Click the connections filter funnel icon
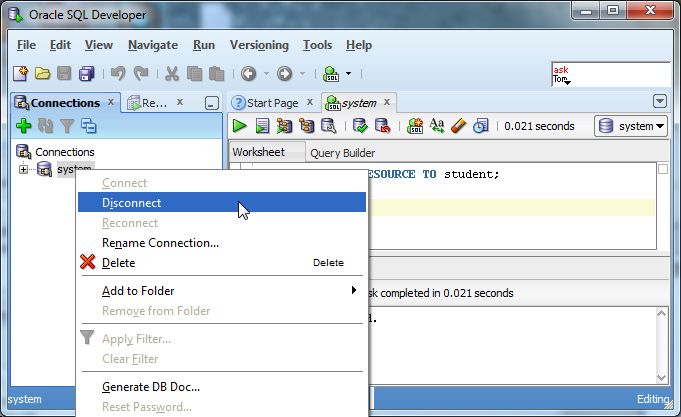This screenshot has height=417, width=681. click(x=67, y=126)
